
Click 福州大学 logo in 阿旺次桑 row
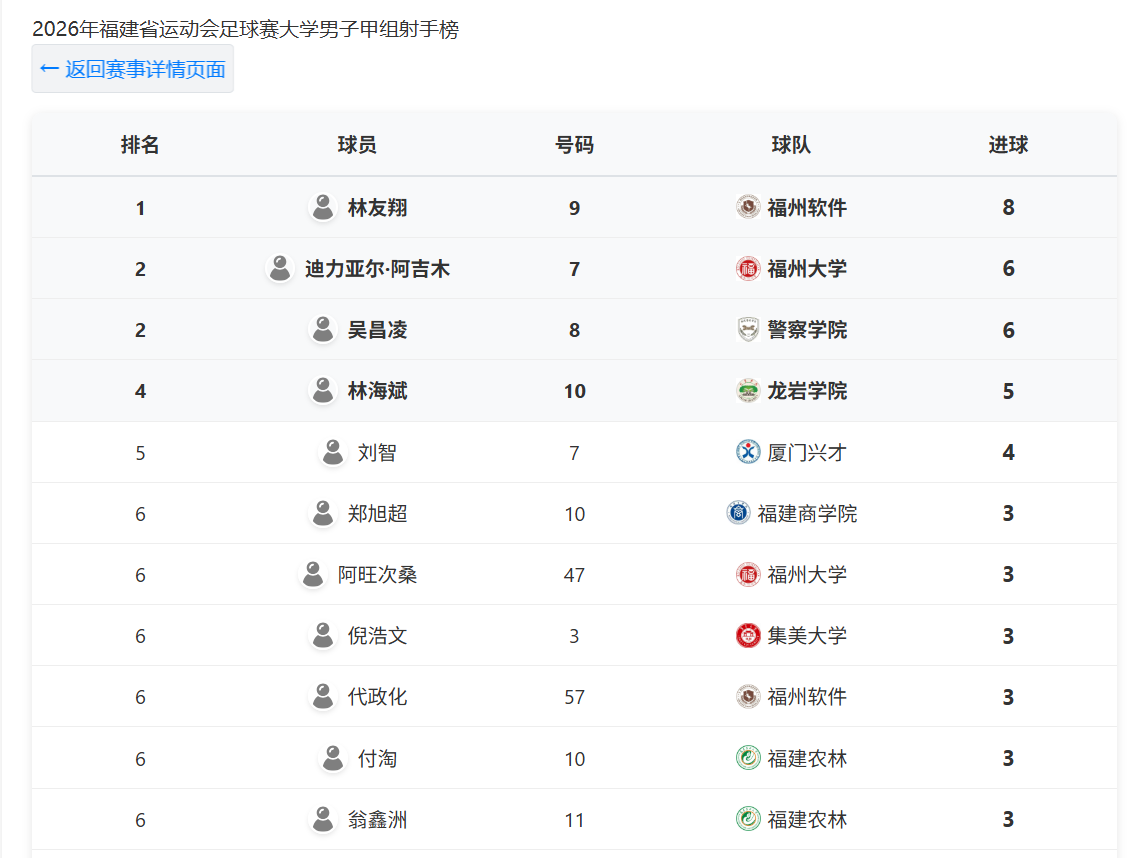[x=748, y=574]
